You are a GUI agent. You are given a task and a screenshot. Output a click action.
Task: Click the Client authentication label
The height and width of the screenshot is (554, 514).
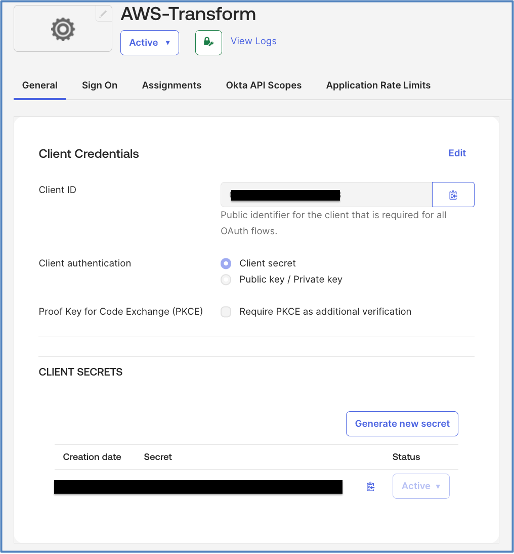85,263
